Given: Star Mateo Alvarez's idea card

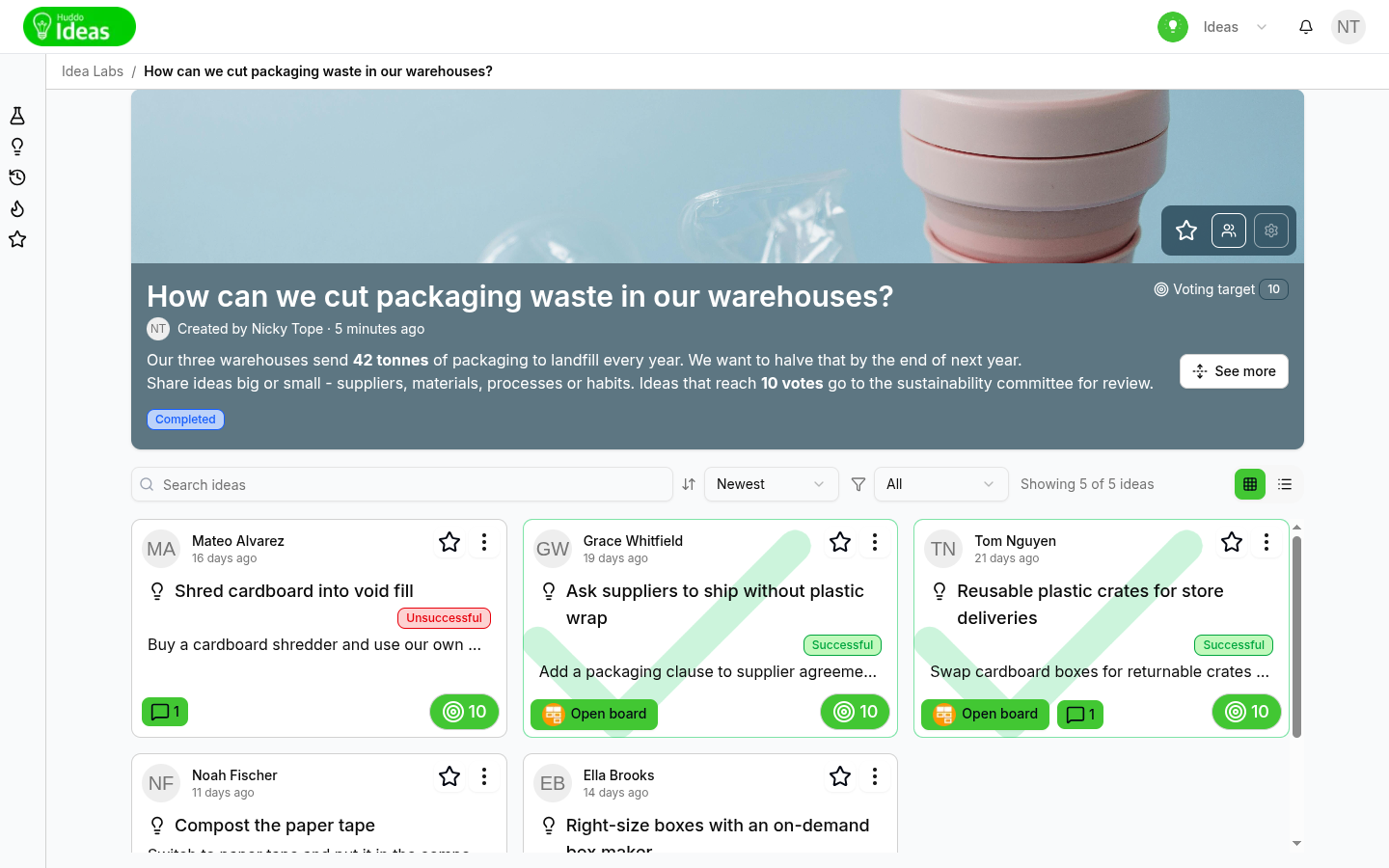Looking at the screenshot, I should click(x=449, y=542).
